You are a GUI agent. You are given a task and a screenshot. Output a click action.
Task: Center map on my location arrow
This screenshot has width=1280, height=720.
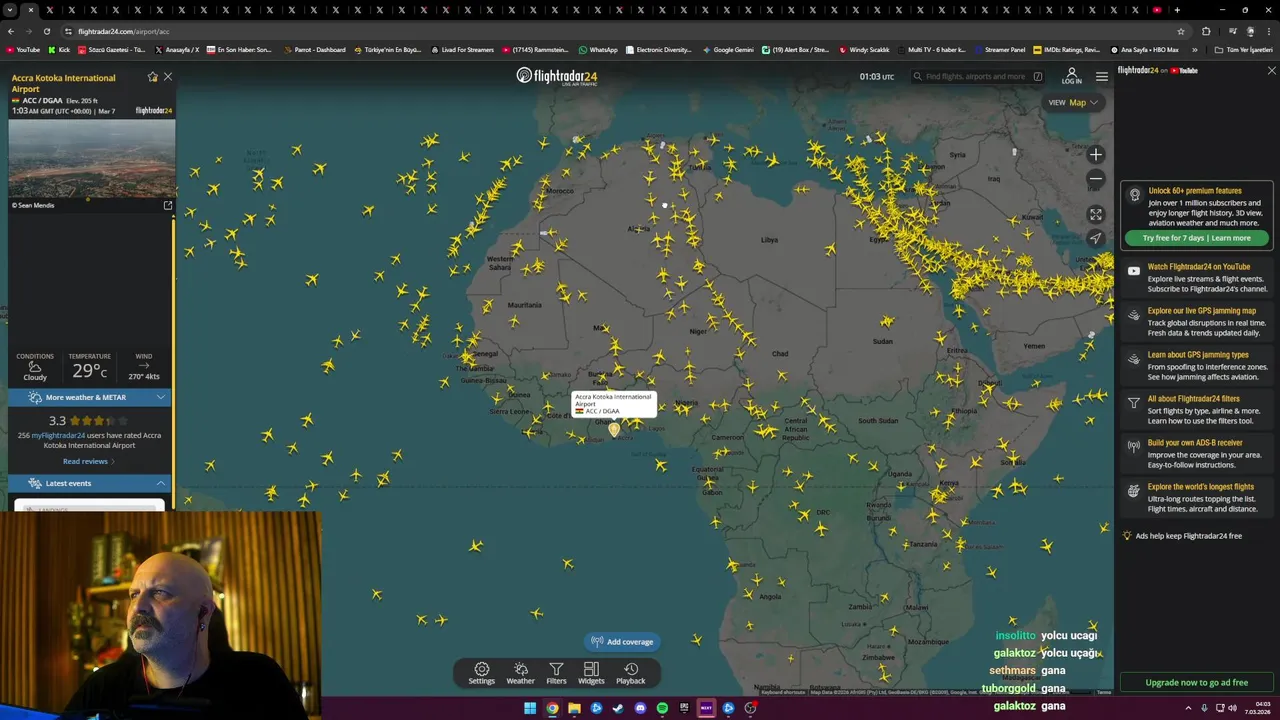pyautogui.click(x=1096, y=238)
